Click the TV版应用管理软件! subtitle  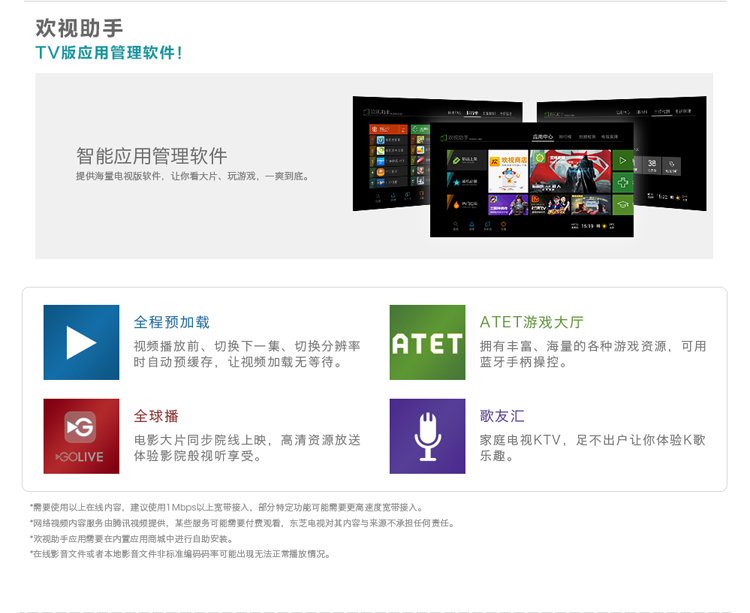pos(109,53)
